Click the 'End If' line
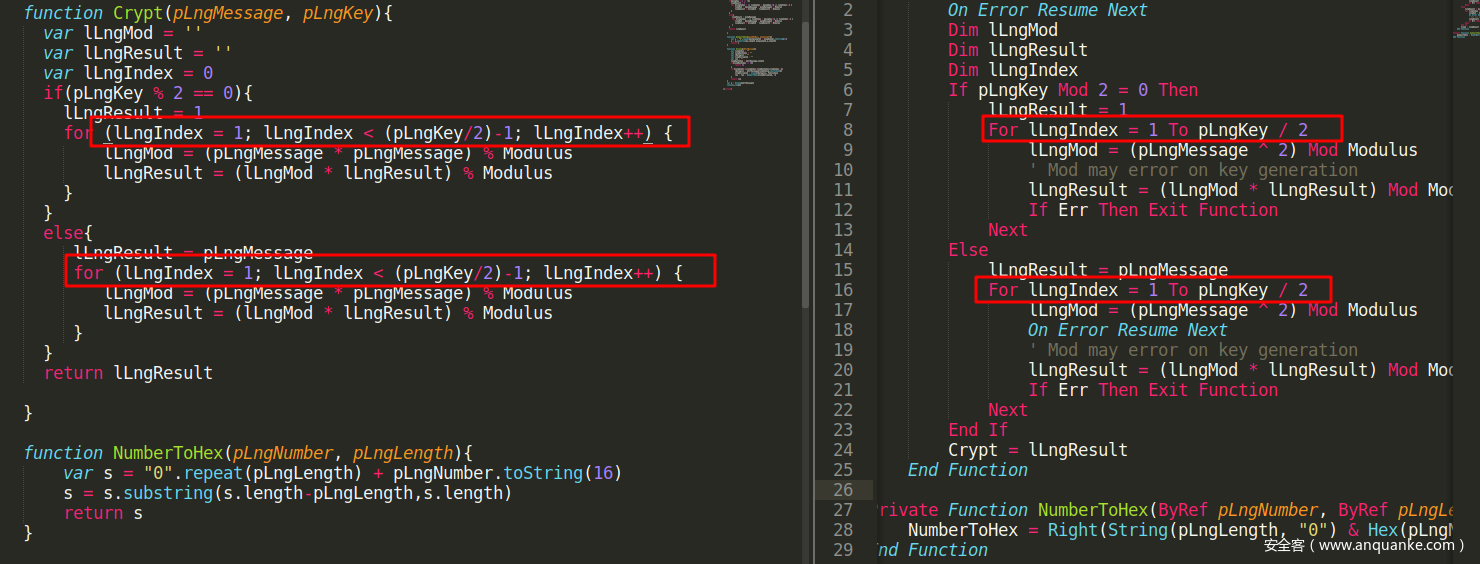1480x564 pixels. 978,430
